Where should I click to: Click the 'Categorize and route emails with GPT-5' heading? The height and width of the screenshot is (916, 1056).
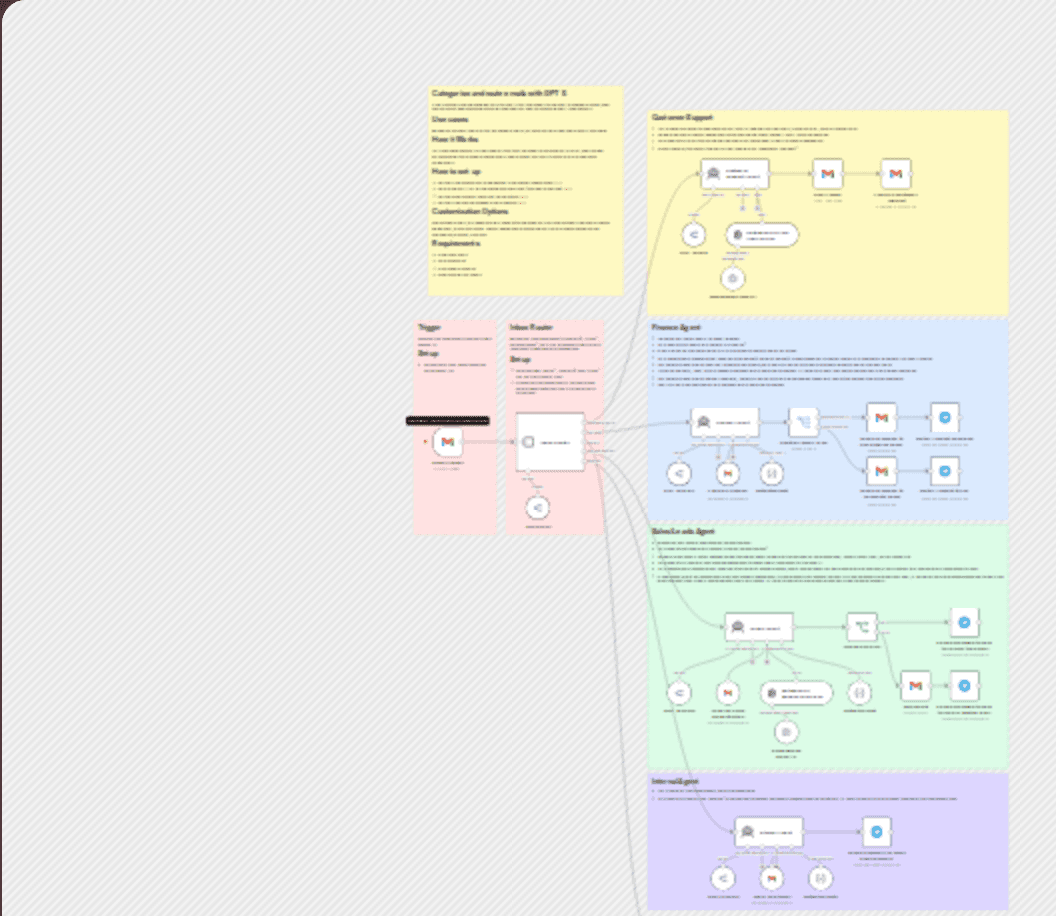point(499,93)
